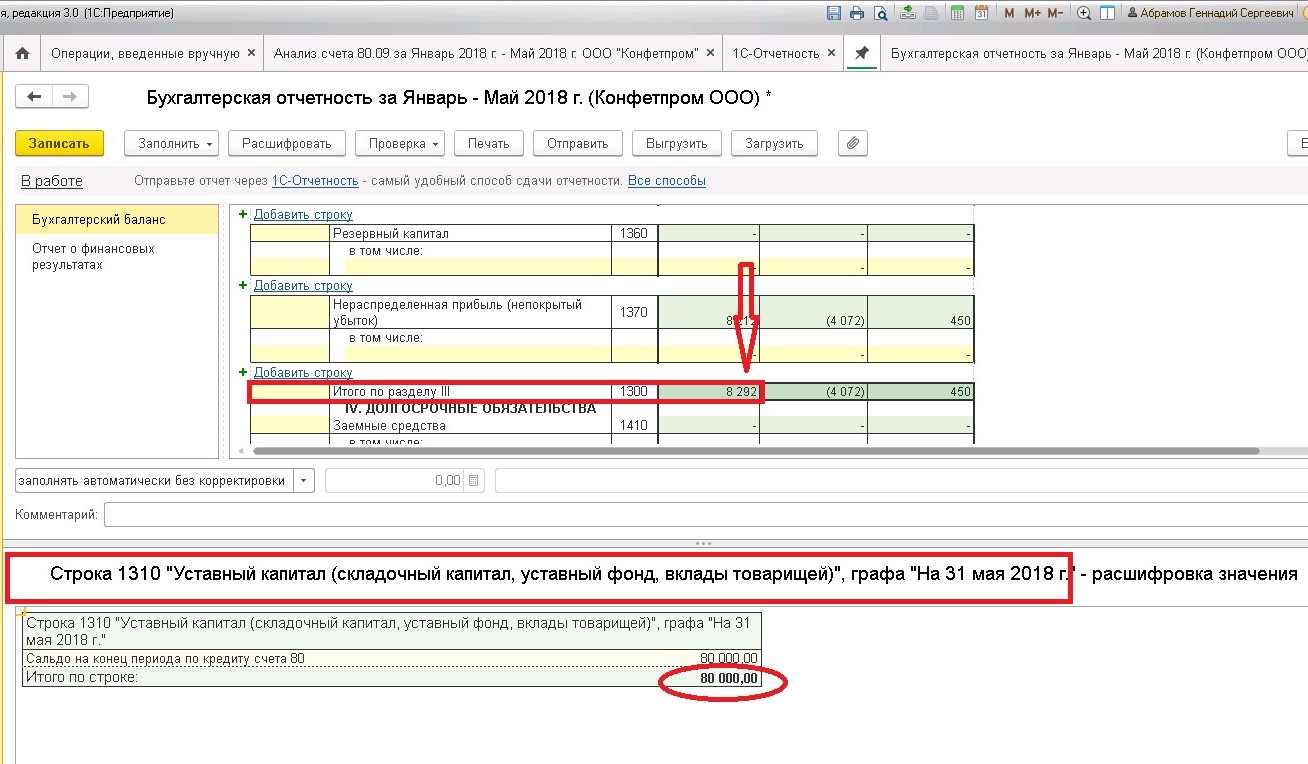Select the (4 072) cell in row 1370
The image size is (1308, 764).
pos(813,313)
